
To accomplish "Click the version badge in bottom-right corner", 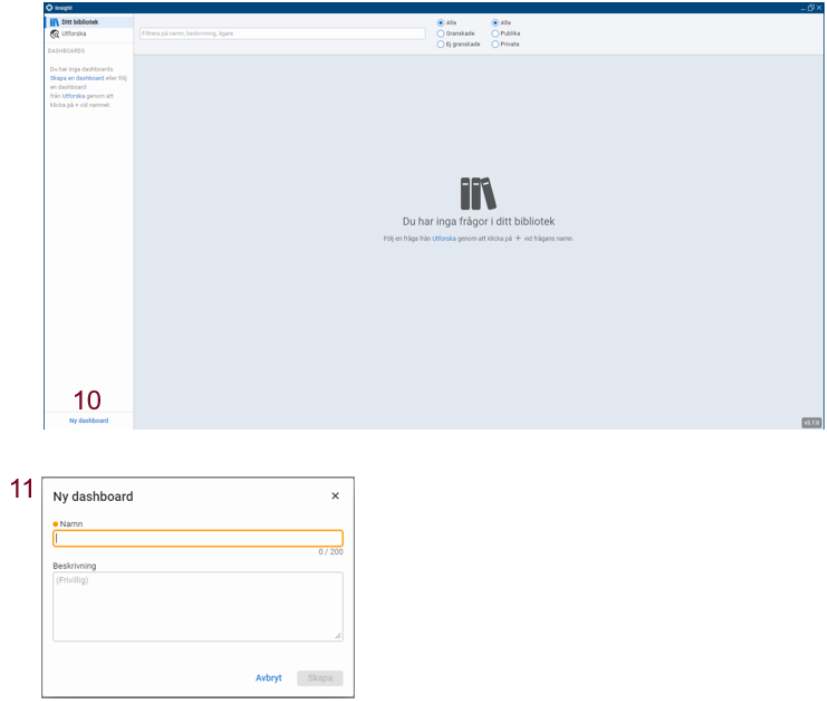I will (x=811, y=422).
